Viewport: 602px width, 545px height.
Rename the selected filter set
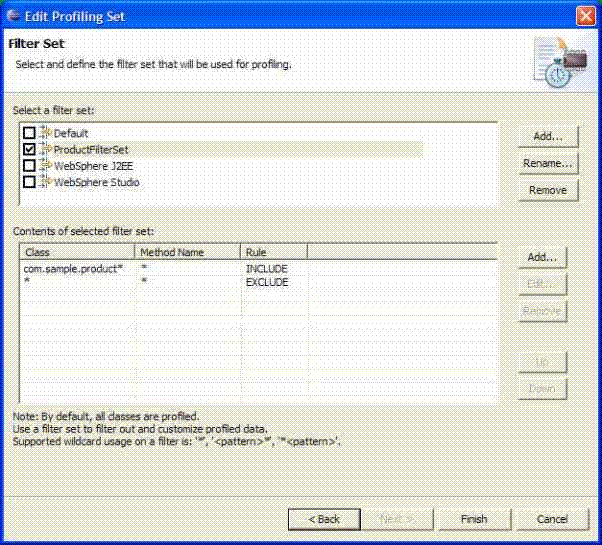(x=547, y=163)
